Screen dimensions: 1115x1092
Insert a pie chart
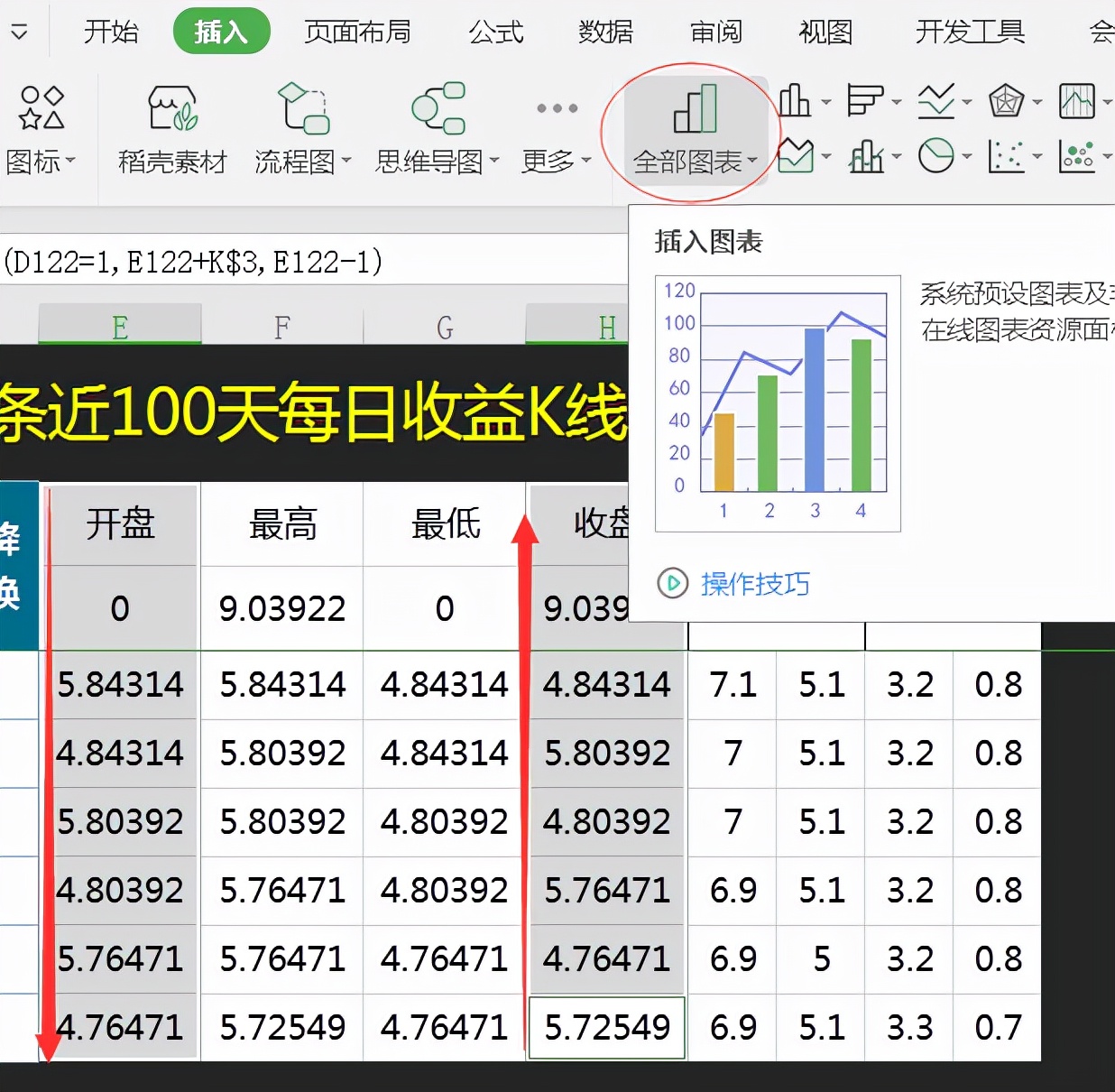click(x=938, y=155)
